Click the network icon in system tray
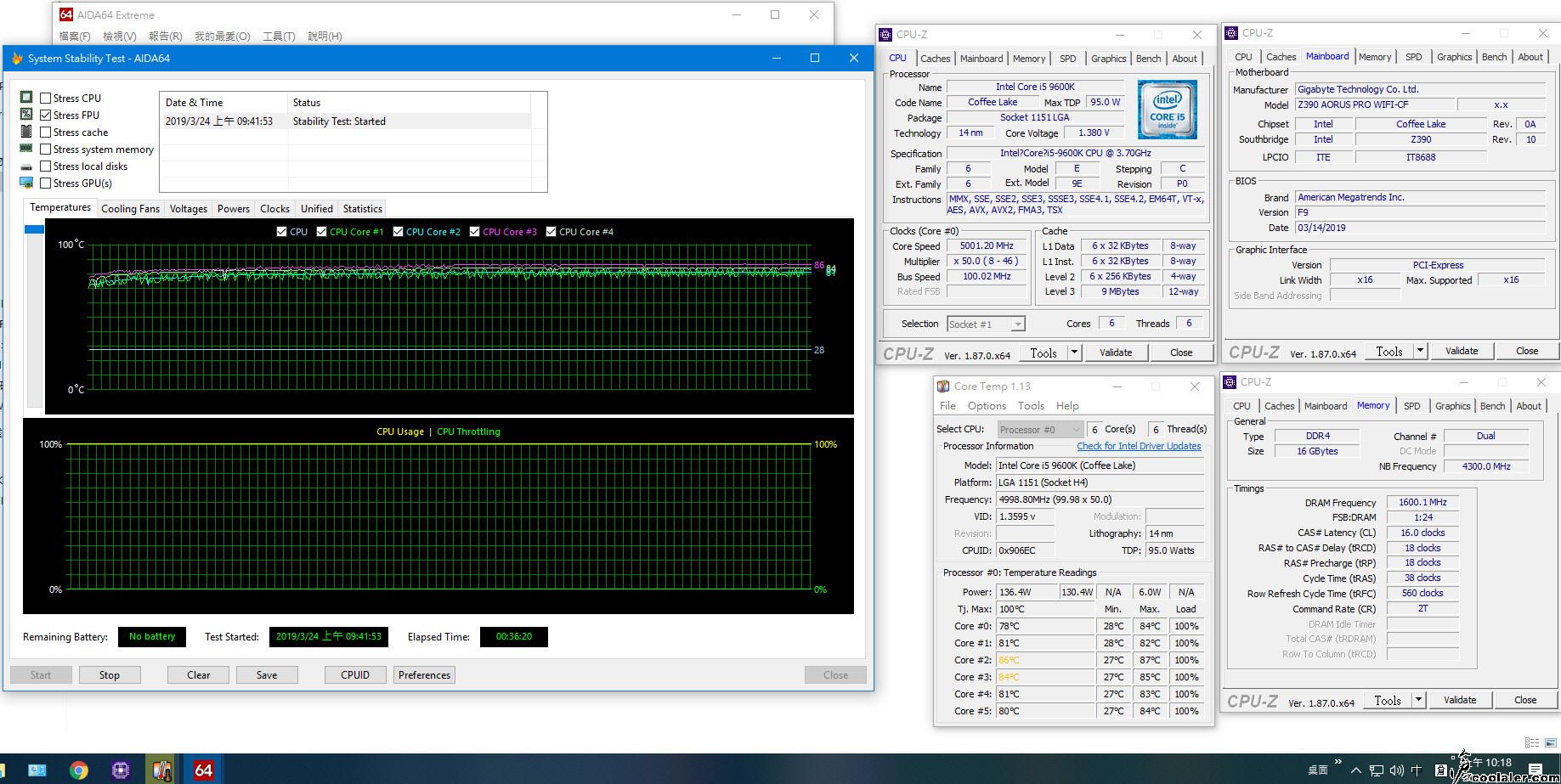The image size is (1561, 784). [x=1376, y=770]
